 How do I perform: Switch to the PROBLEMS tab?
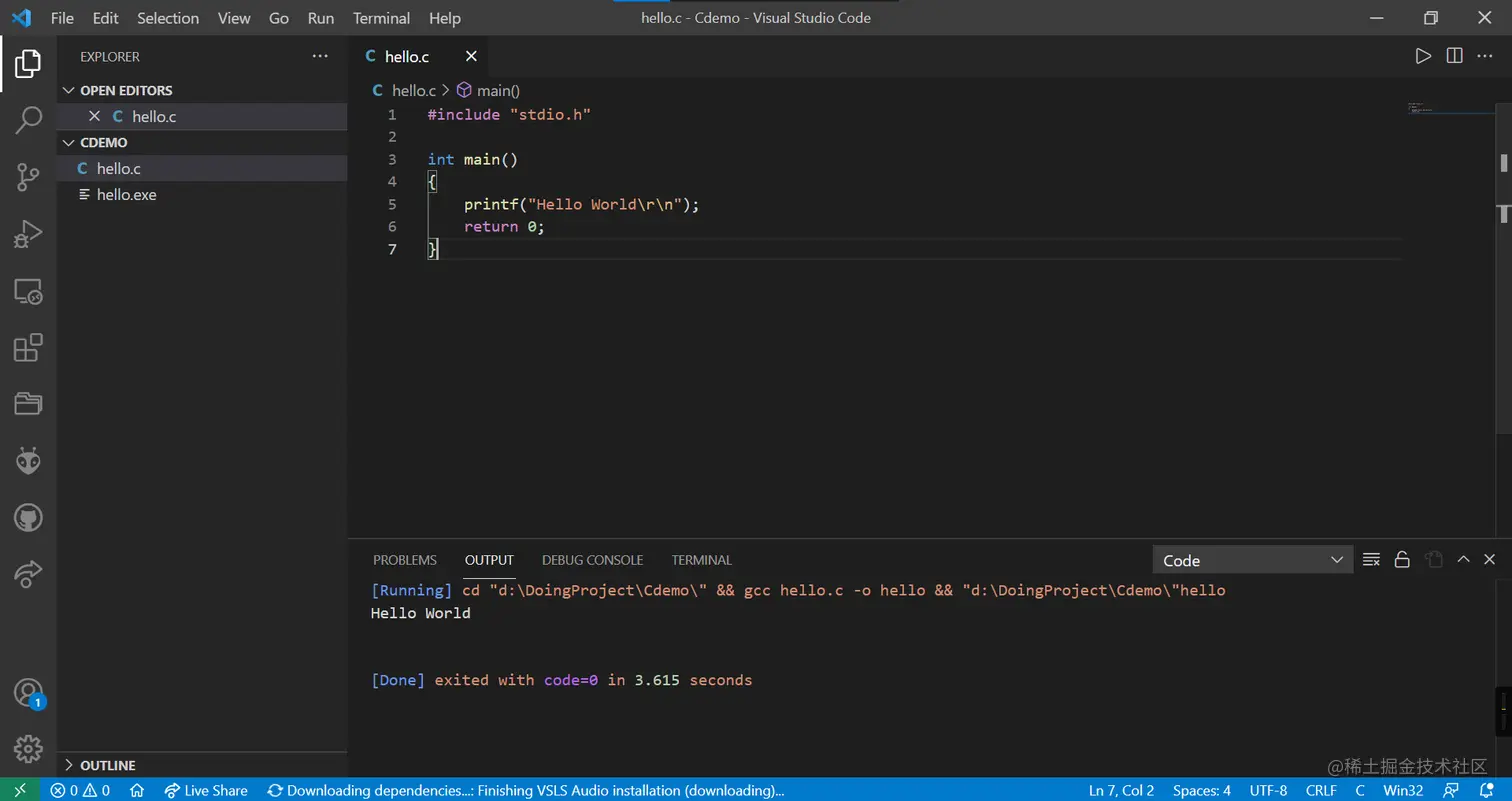coord(404,560)
